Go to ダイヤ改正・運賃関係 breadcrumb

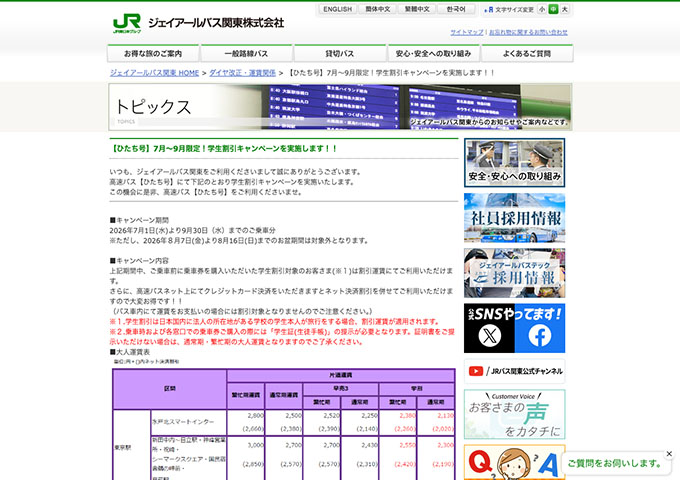tap(242, 73)
